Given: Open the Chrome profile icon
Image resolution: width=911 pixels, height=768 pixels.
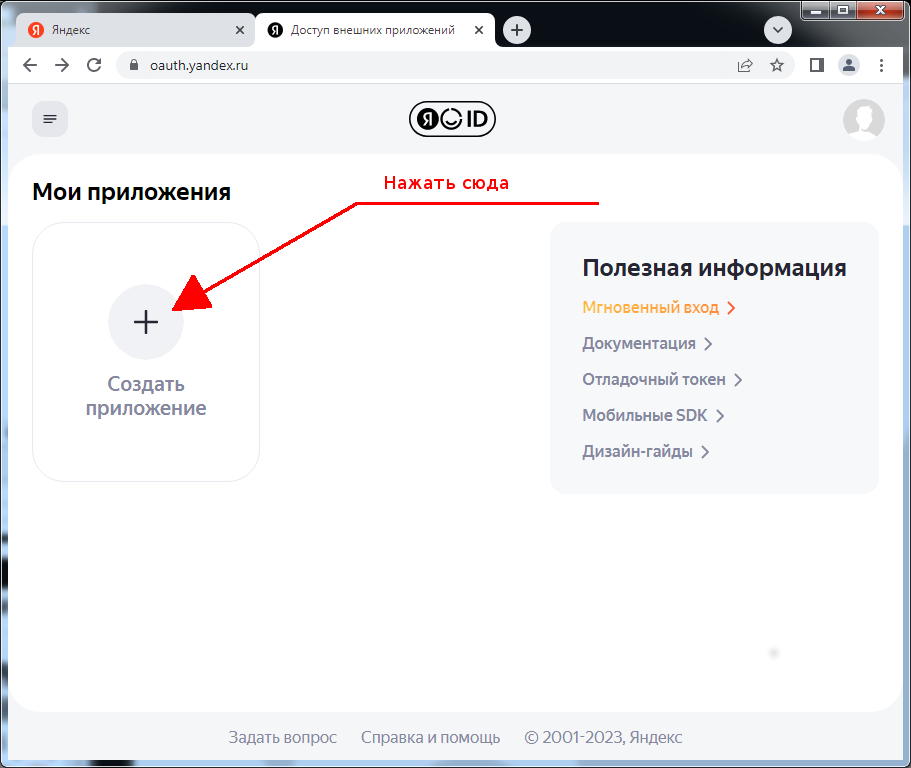Looking at the screenshot, I should point(849,65).
